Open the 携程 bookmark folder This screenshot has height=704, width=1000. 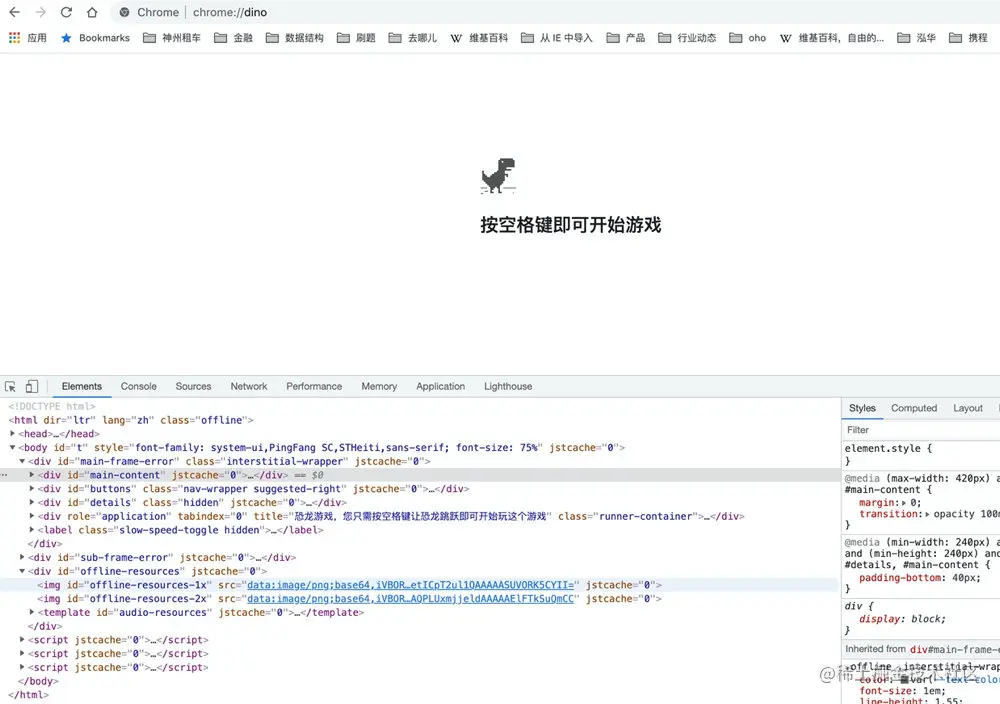tap(968, 38)
